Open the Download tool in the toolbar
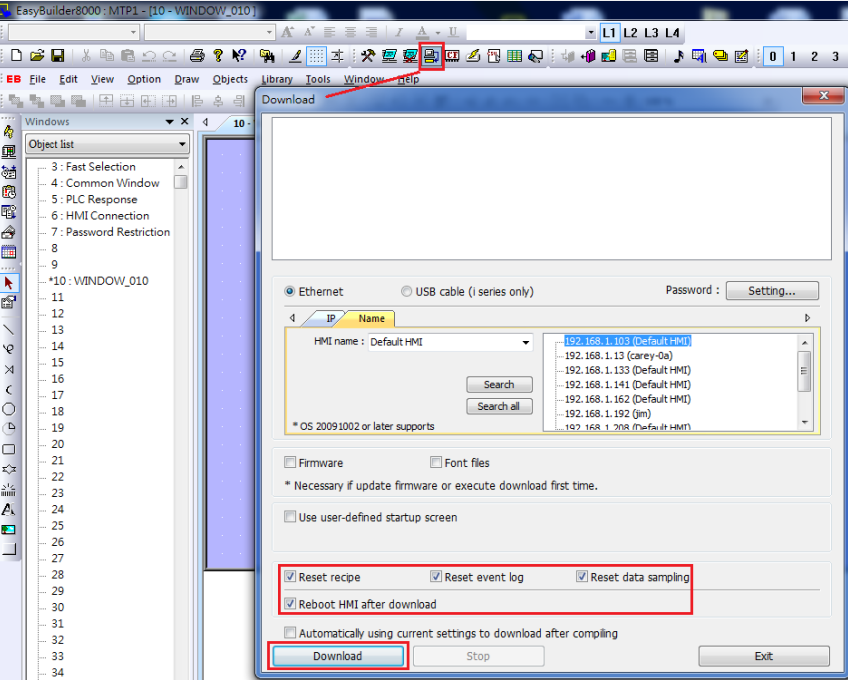 point(431,56)
